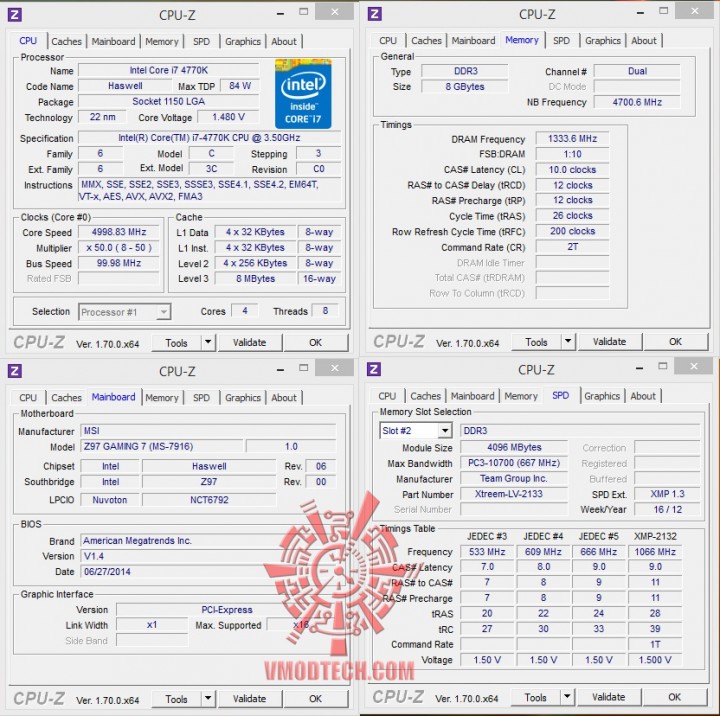The width and height of the screenshot is (720, 716).
Task: Click the Intel Core i7 inside badge
Action: click(303, 94)
